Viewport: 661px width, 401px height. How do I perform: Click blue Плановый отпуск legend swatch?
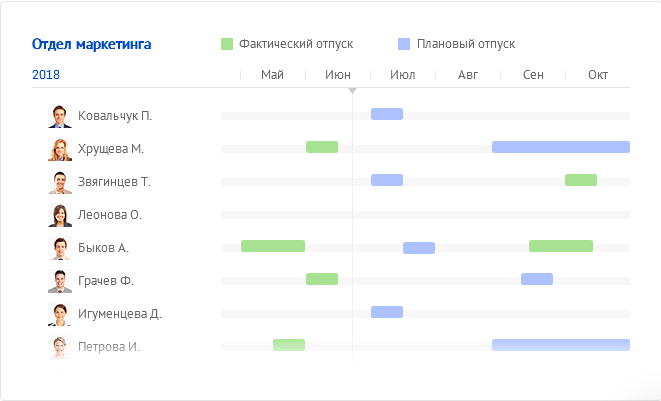click(404, 44)
